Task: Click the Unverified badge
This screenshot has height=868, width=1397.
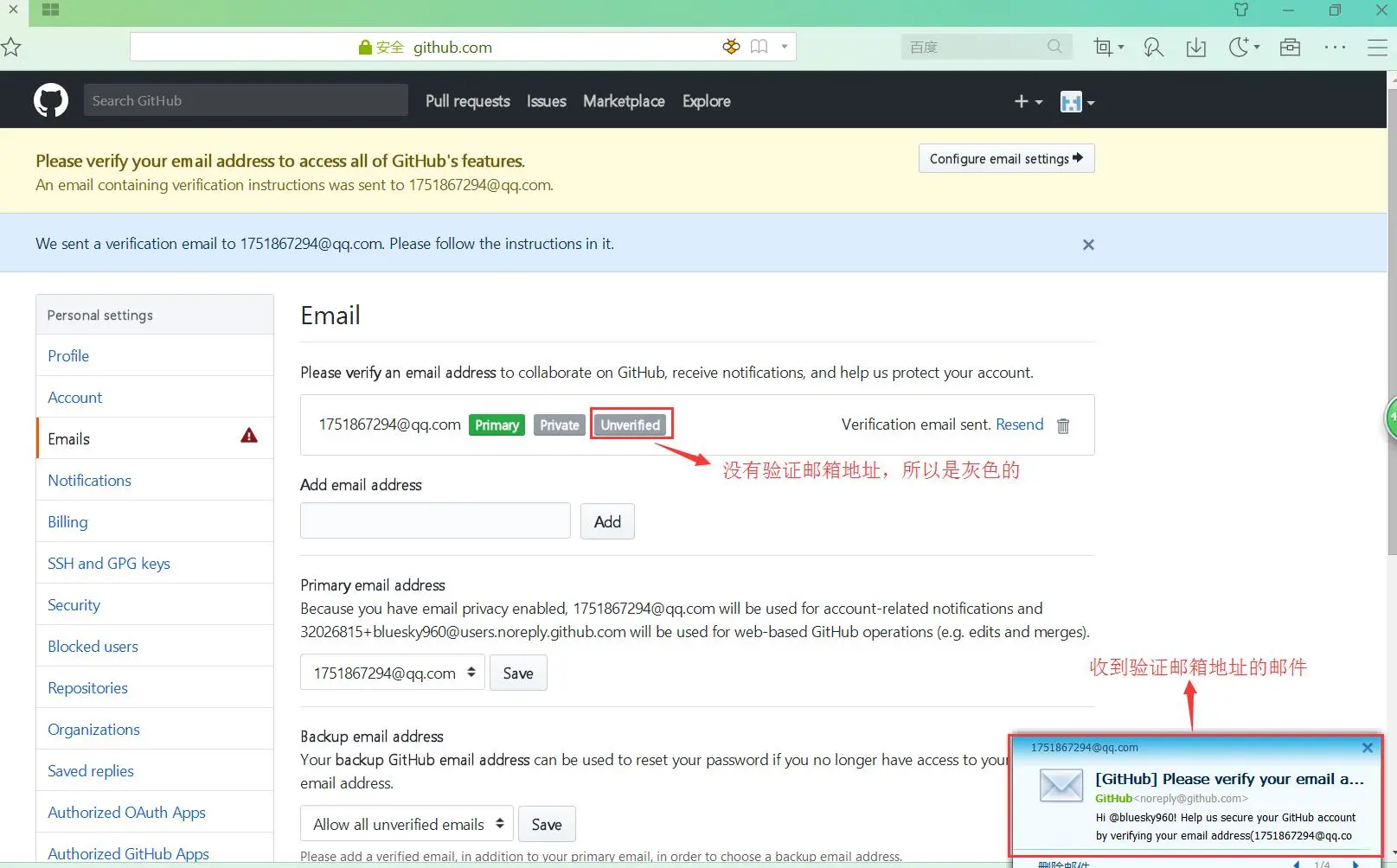Action: point(631,425)
